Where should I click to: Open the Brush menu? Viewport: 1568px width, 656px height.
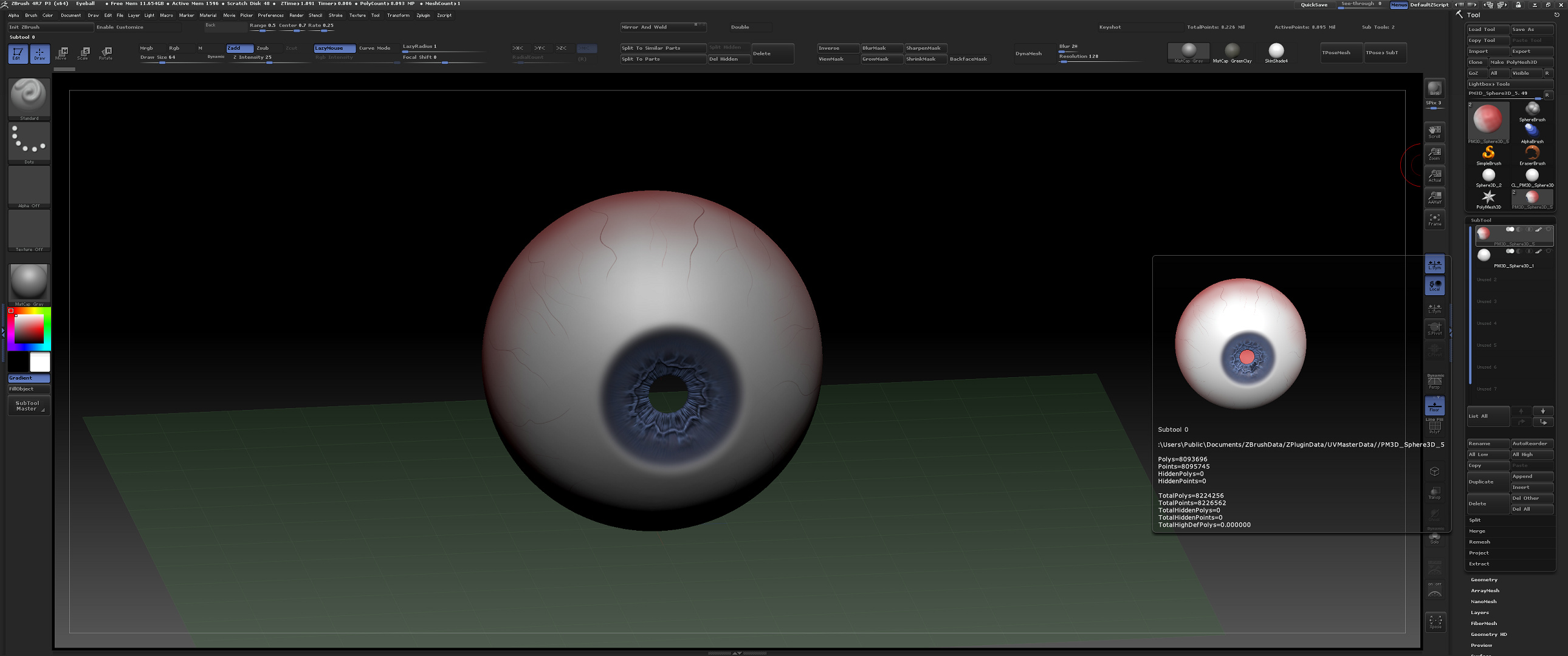click(31, 15)
